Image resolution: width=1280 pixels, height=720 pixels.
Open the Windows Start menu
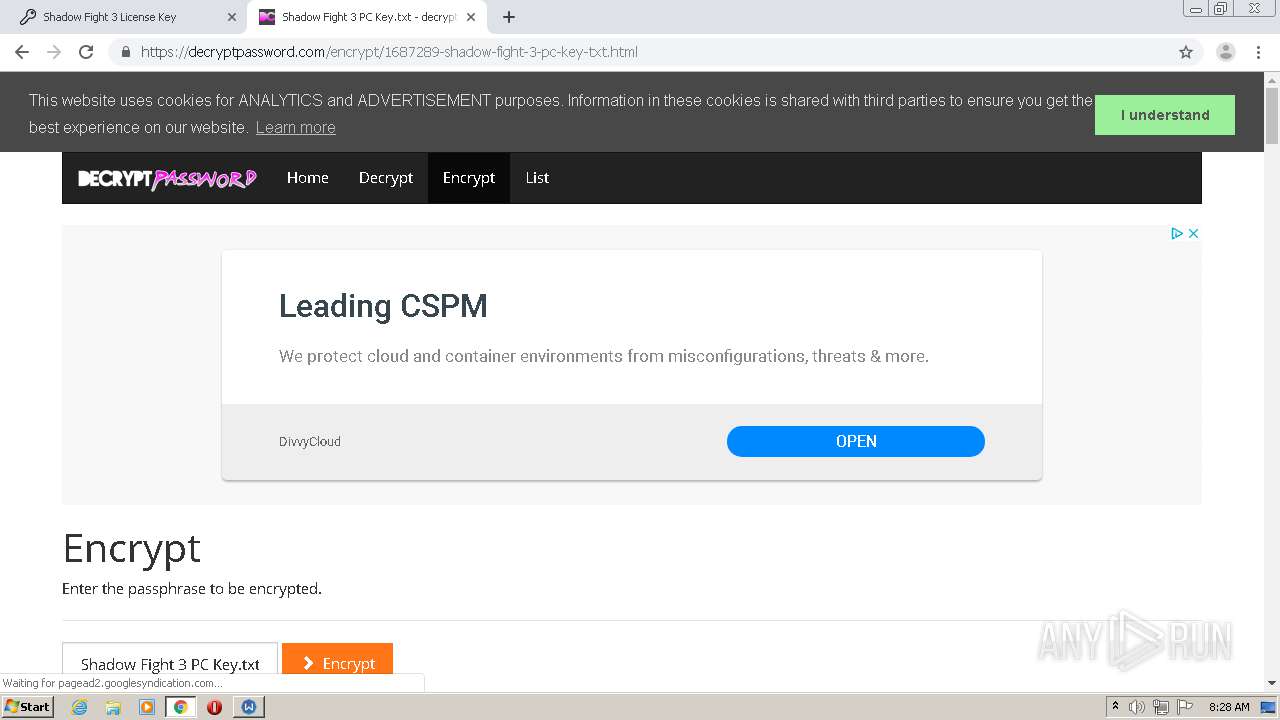tap(27, 707)
